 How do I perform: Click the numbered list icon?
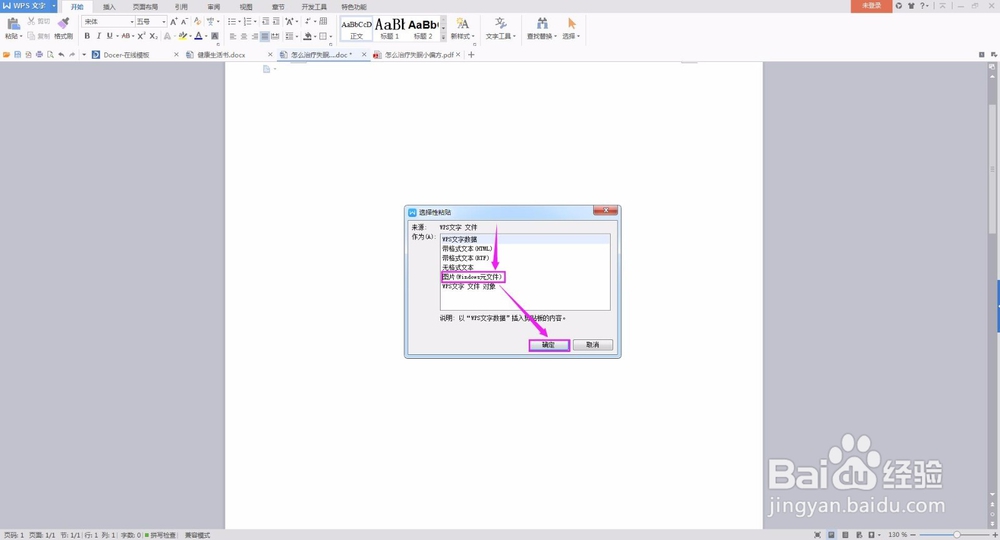(x=248, y=22)
